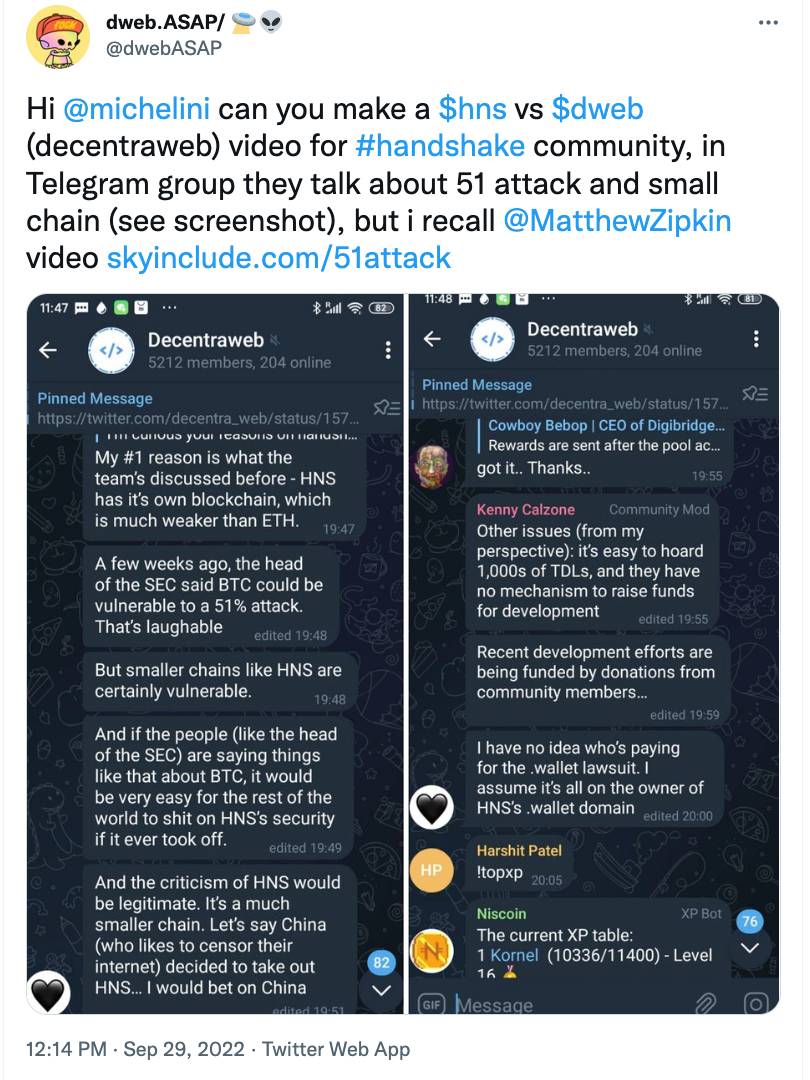The image size is (810, 1080).
Task: Open the tweet's three-dot more options menu
Action: click(x=766, y=23)
